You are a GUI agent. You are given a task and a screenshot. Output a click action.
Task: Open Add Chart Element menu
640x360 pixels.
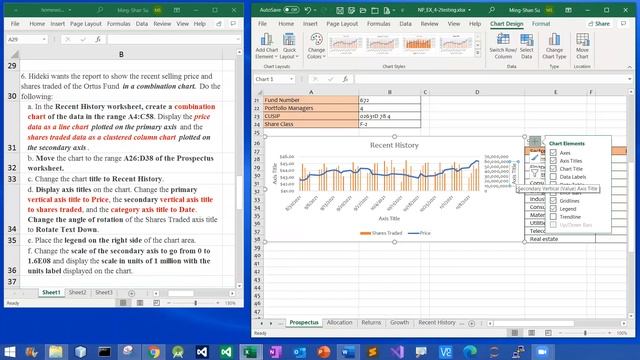click(267, 46)
